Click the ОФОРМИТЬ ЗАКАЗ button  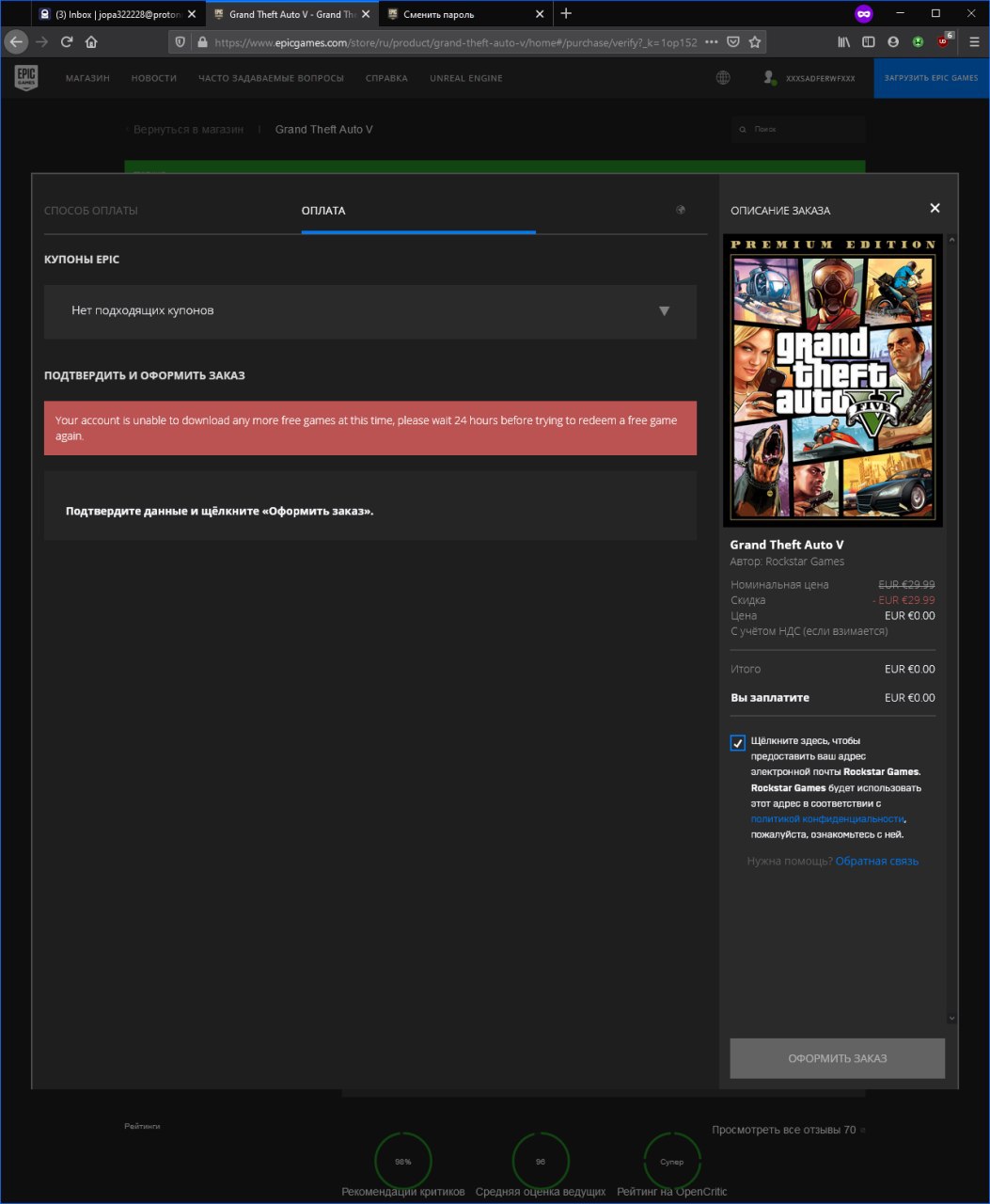coord(837,1058)
